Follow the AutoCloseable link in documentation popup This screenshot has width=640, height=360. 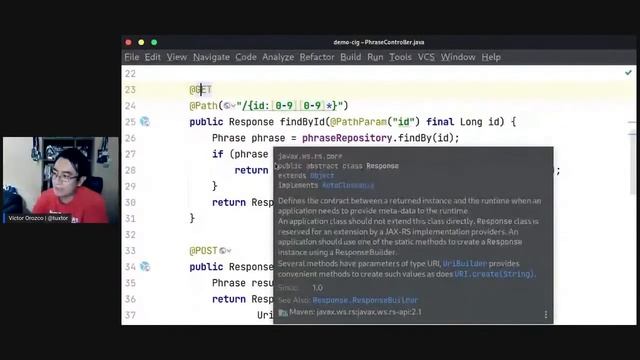[348, 185]
